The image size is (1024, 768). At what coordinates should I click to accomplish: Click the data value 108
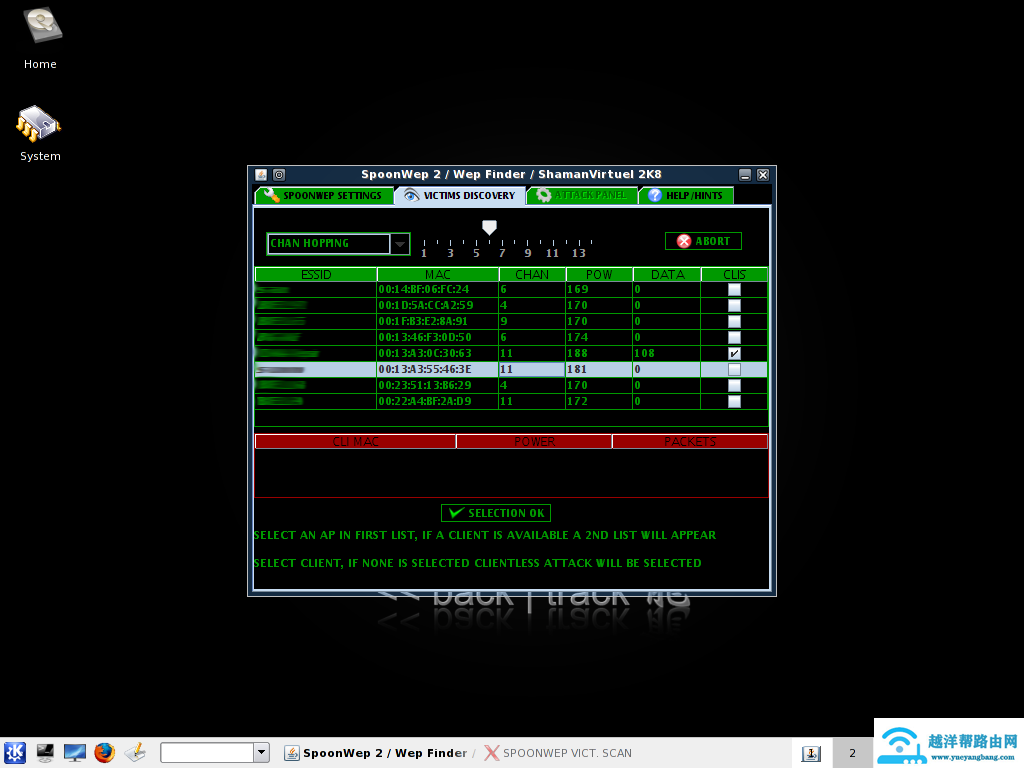tap(667, 353)
